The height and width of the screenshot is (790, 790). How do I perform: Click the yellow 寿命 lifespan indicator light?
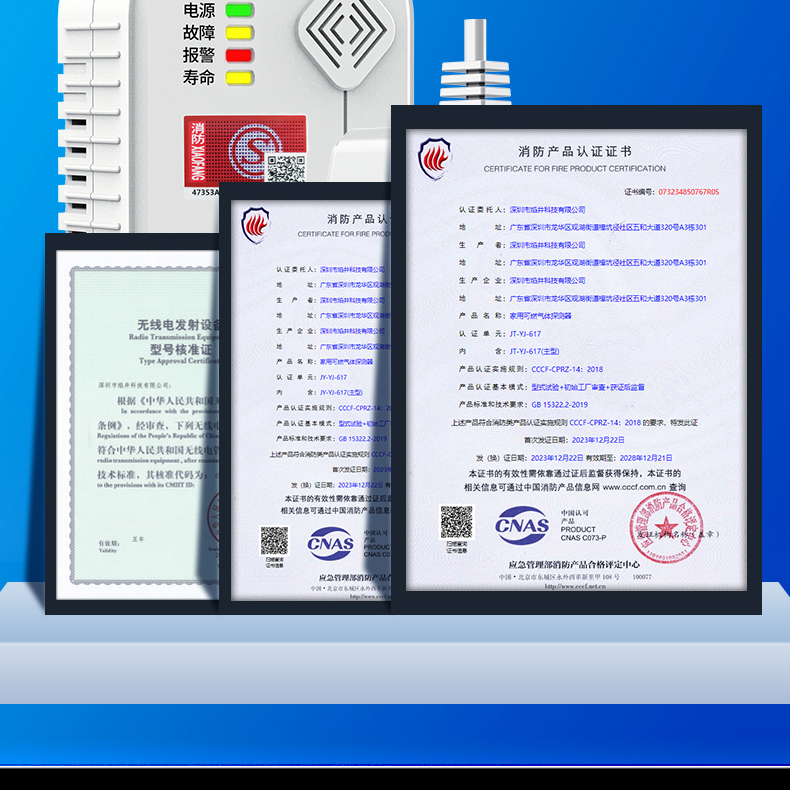tap(239, 78)
